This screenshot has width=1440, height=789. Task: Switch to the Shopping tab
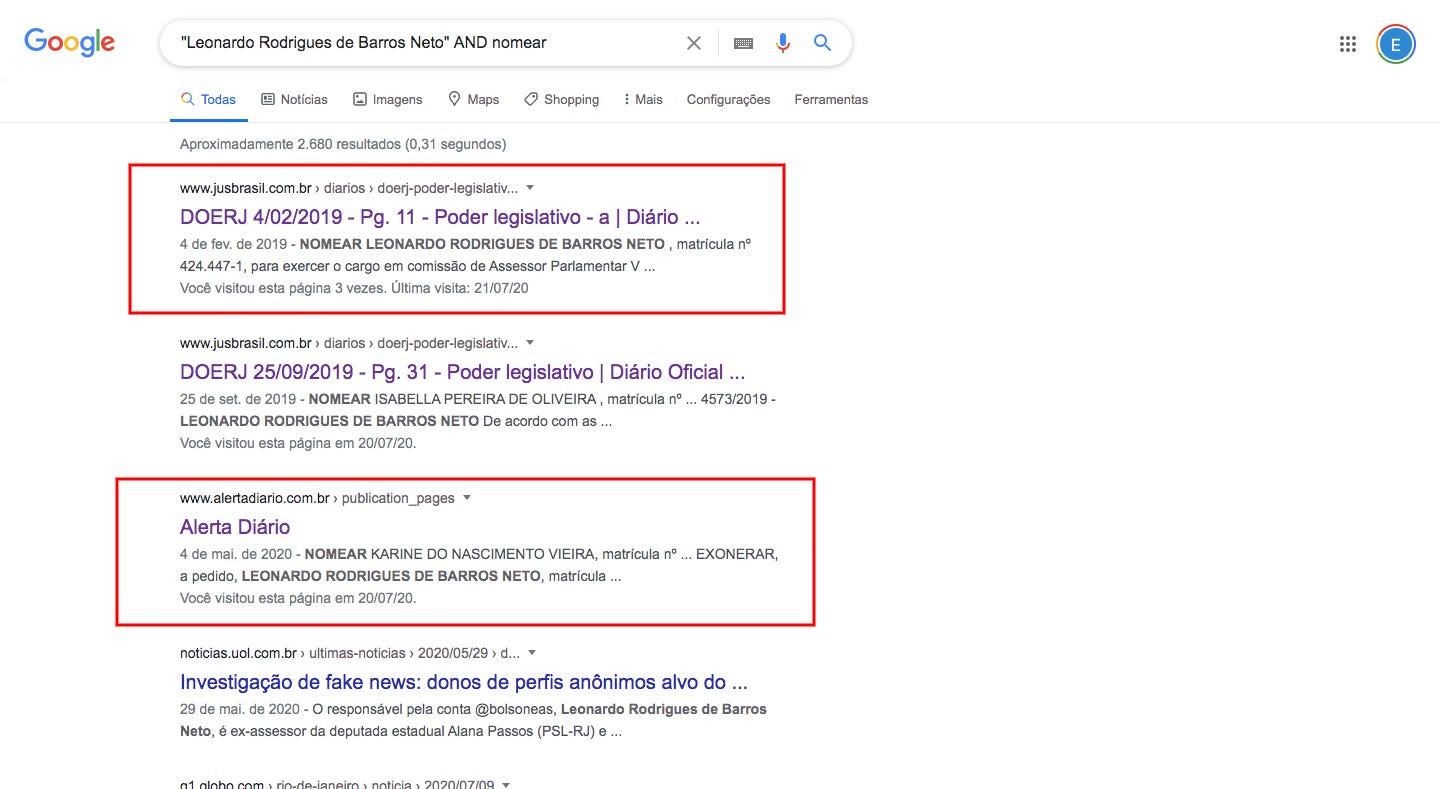(x=561, y=99)
